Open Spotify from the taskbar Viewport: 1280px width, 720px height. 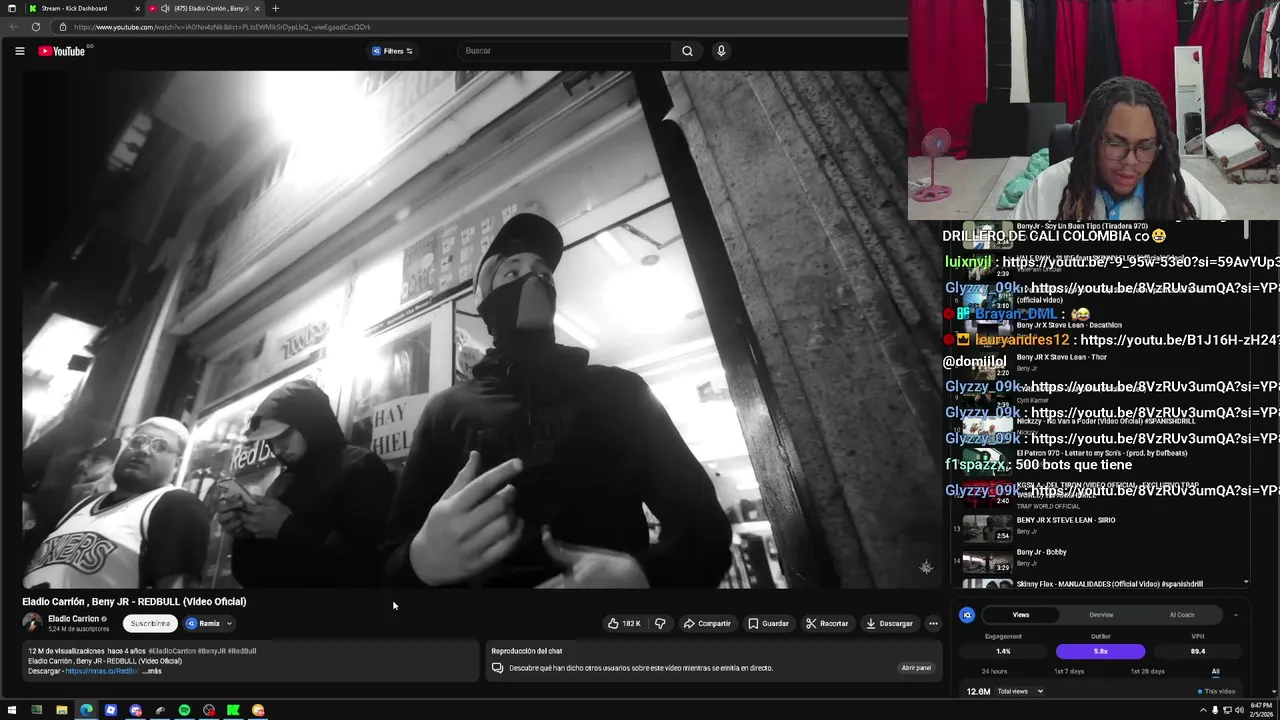pos(184,710)
